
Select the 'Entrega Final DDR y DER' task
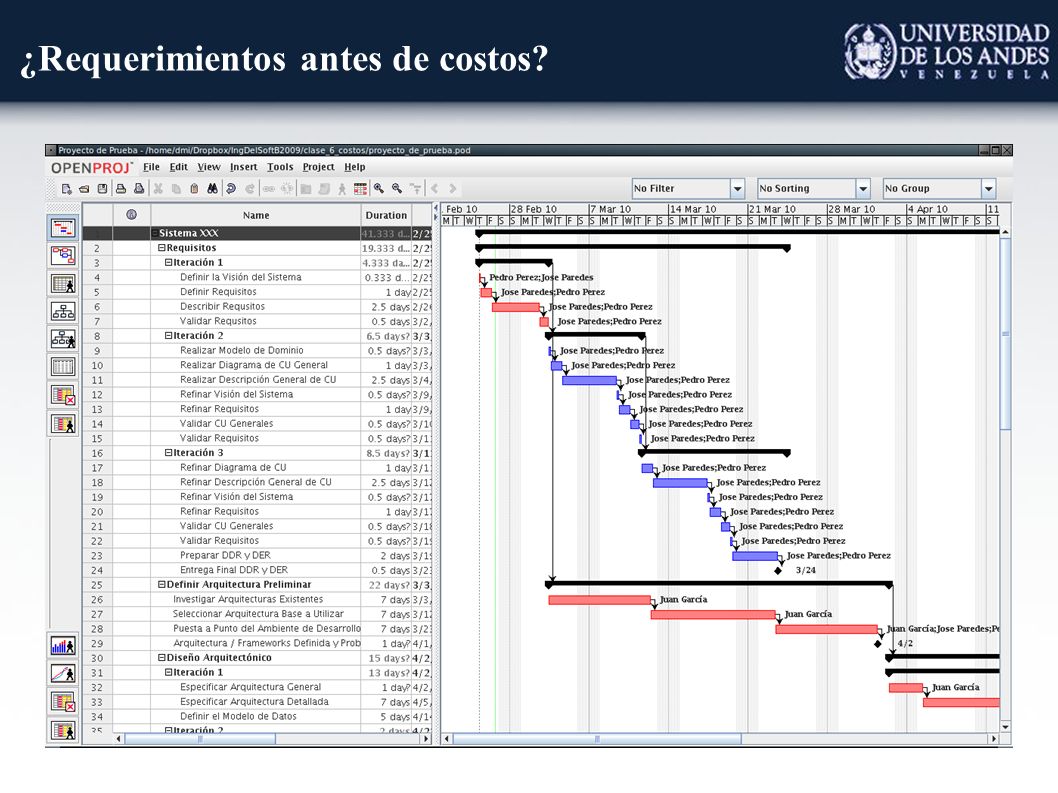[233, 570]
